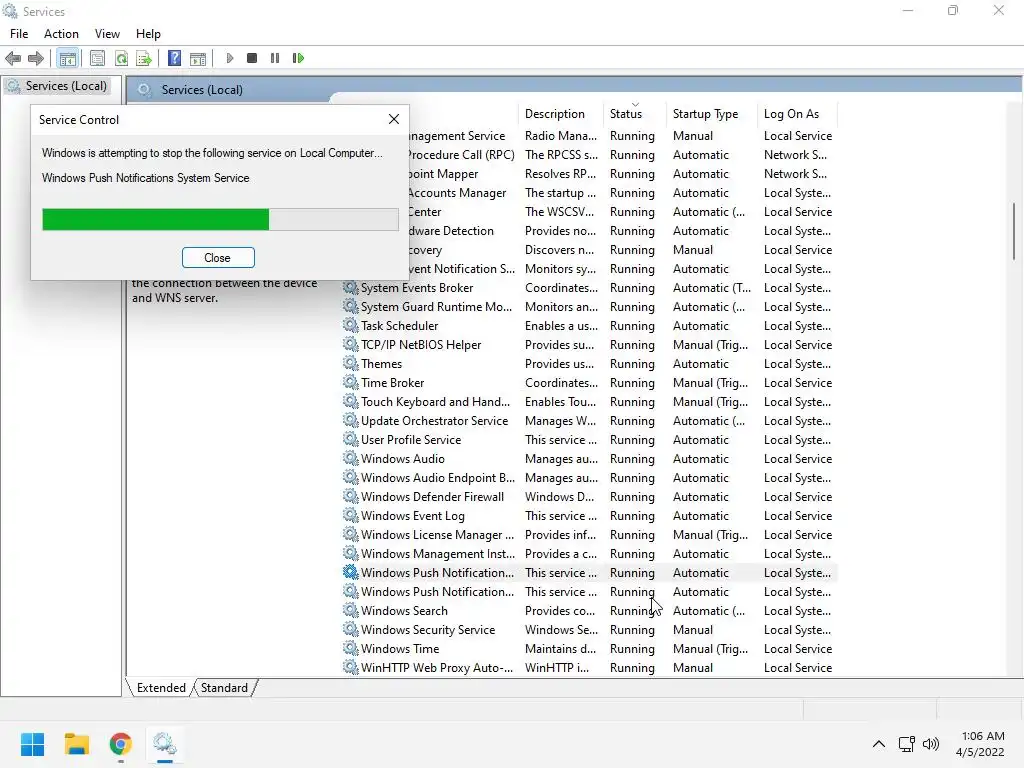Click the Close button in the Service Control dialog
Viewport: 1024px width, 768px height.
(217, 258)
